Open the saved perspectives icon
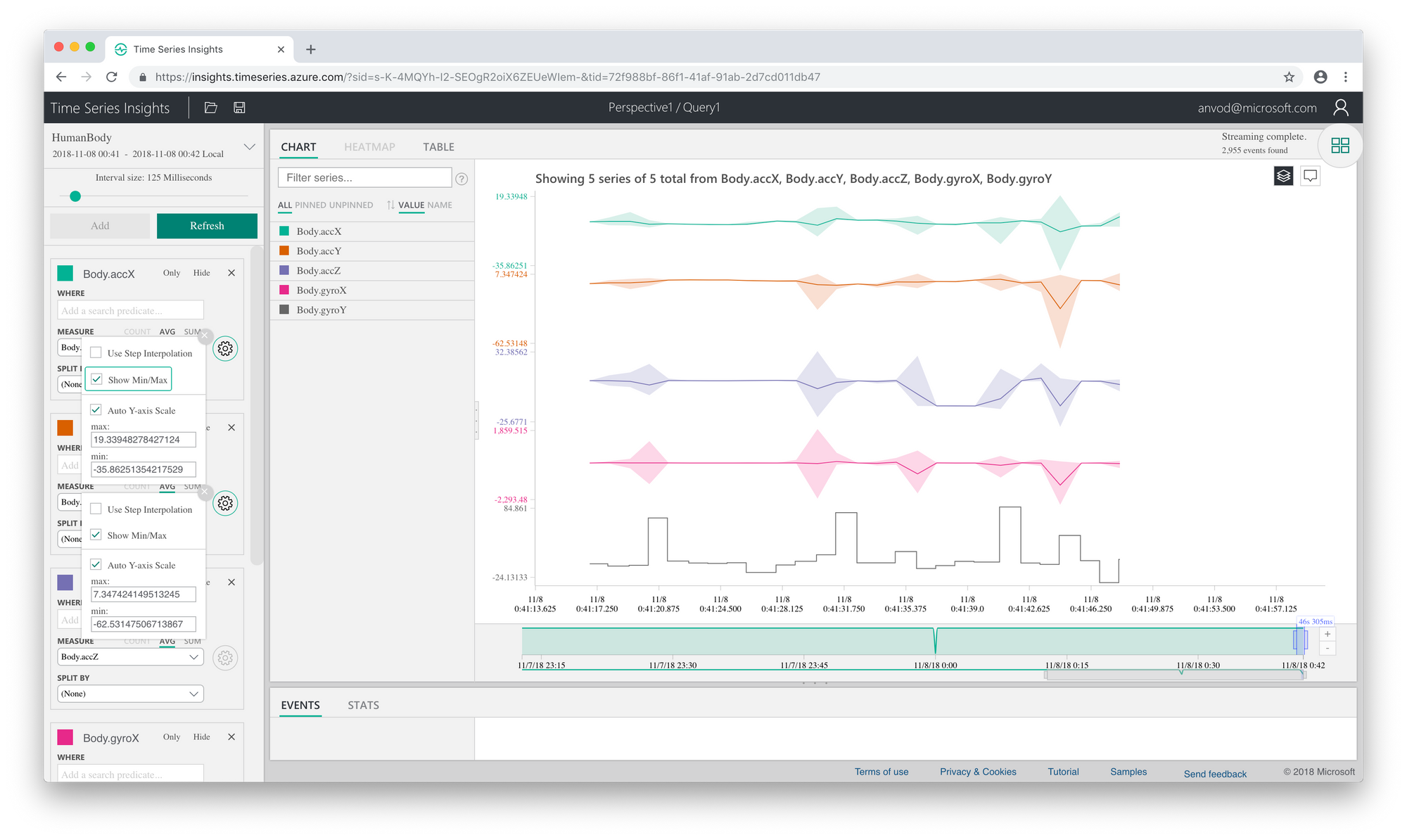The image size is (1407, 840). (x=210, y=107)
